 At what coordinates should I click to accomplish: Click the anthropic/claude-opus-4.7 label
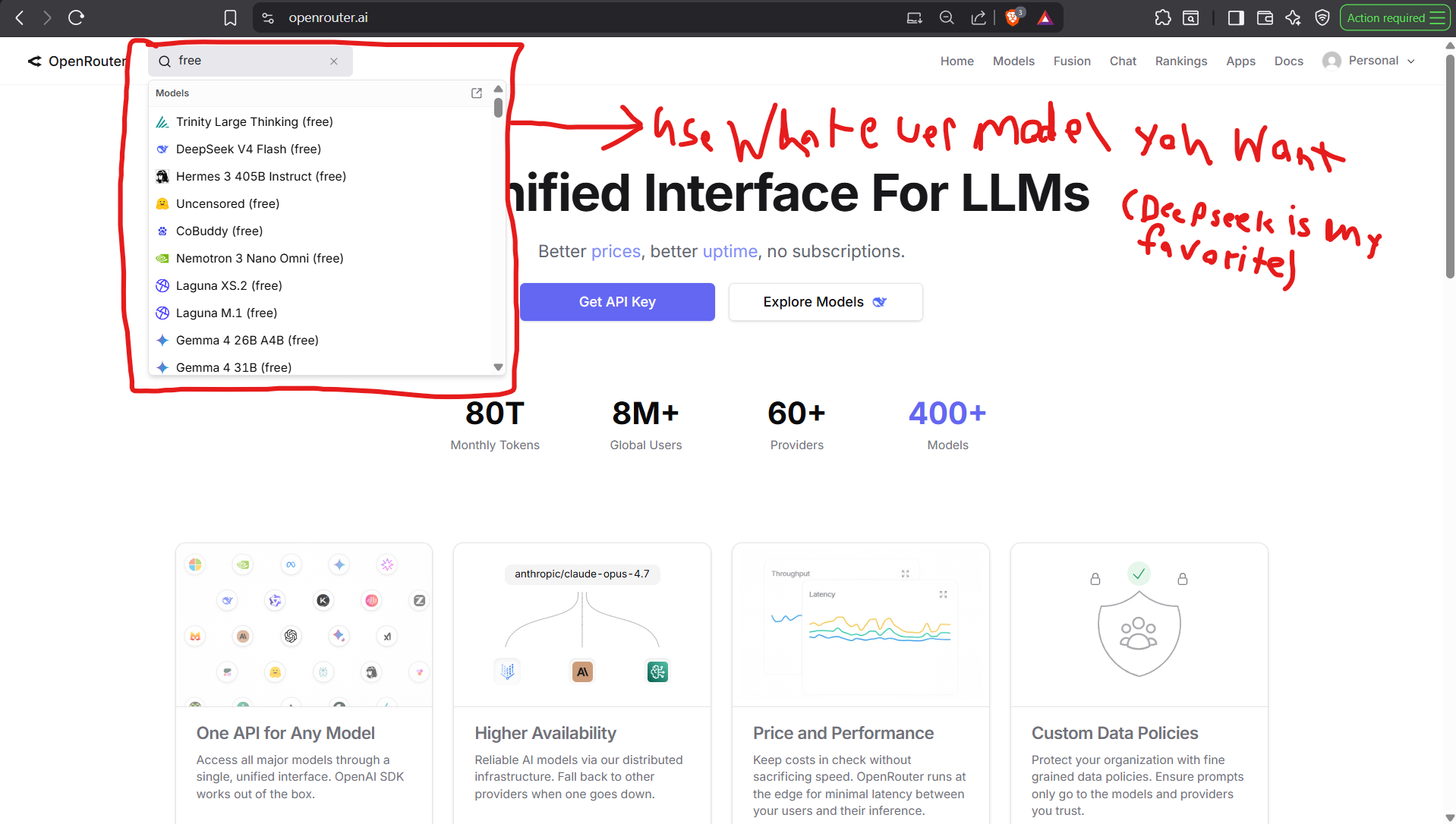pos(581,574)
